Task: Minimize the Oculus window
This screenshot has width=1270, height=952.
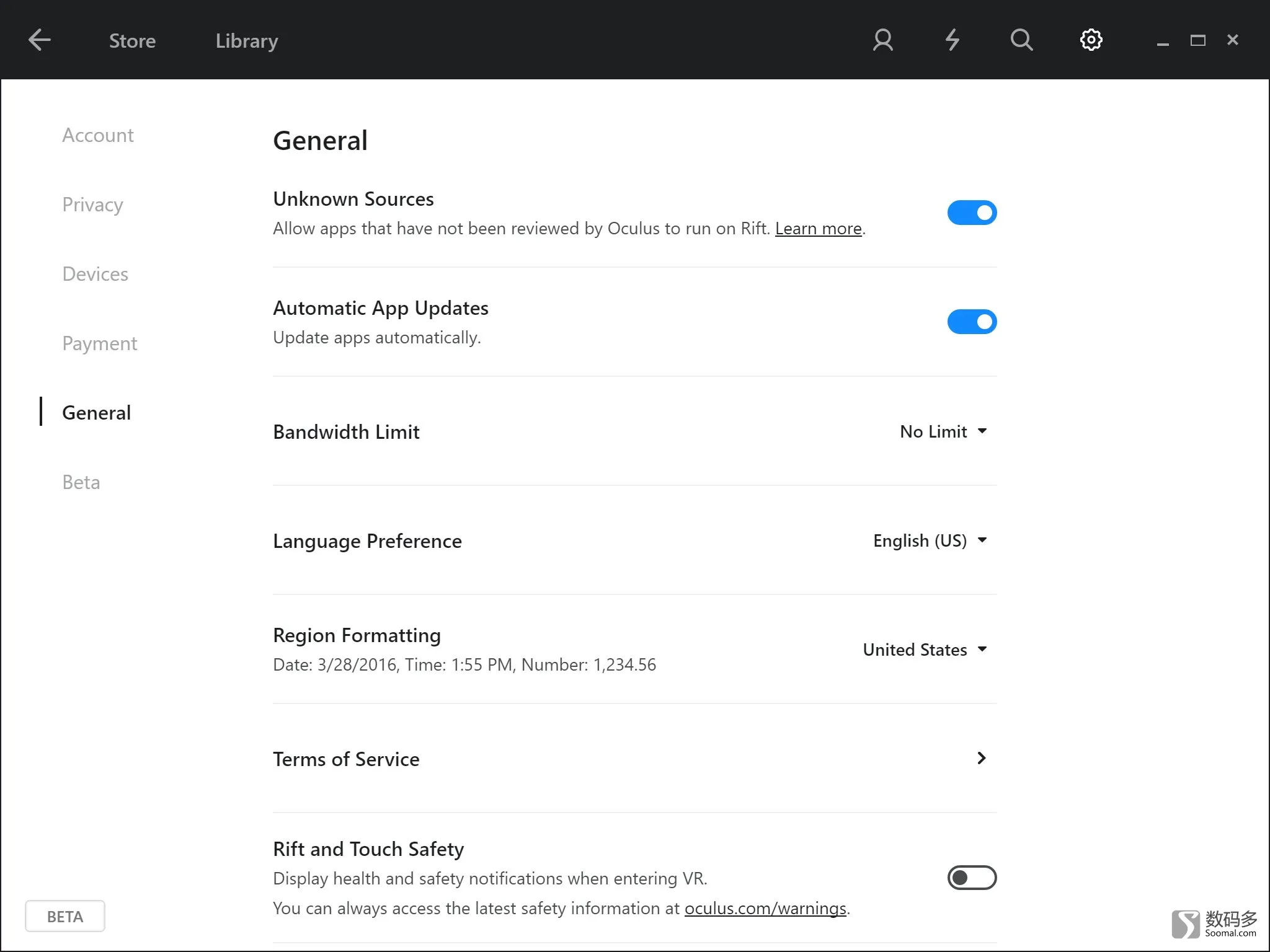Action: pos(1163,43)
